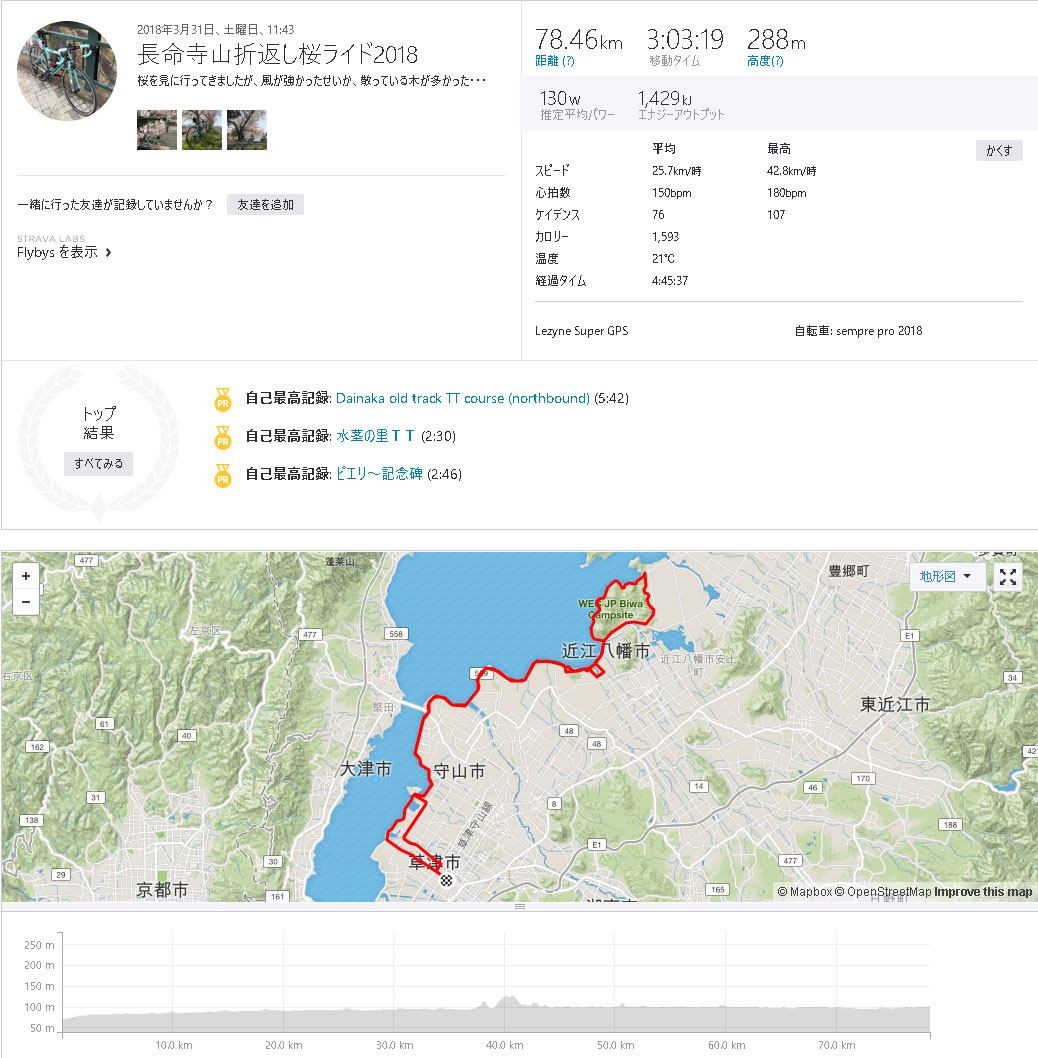Enter fullscreen map view
Screen dimensions: 1038x1058
(x=1008, y=577)
